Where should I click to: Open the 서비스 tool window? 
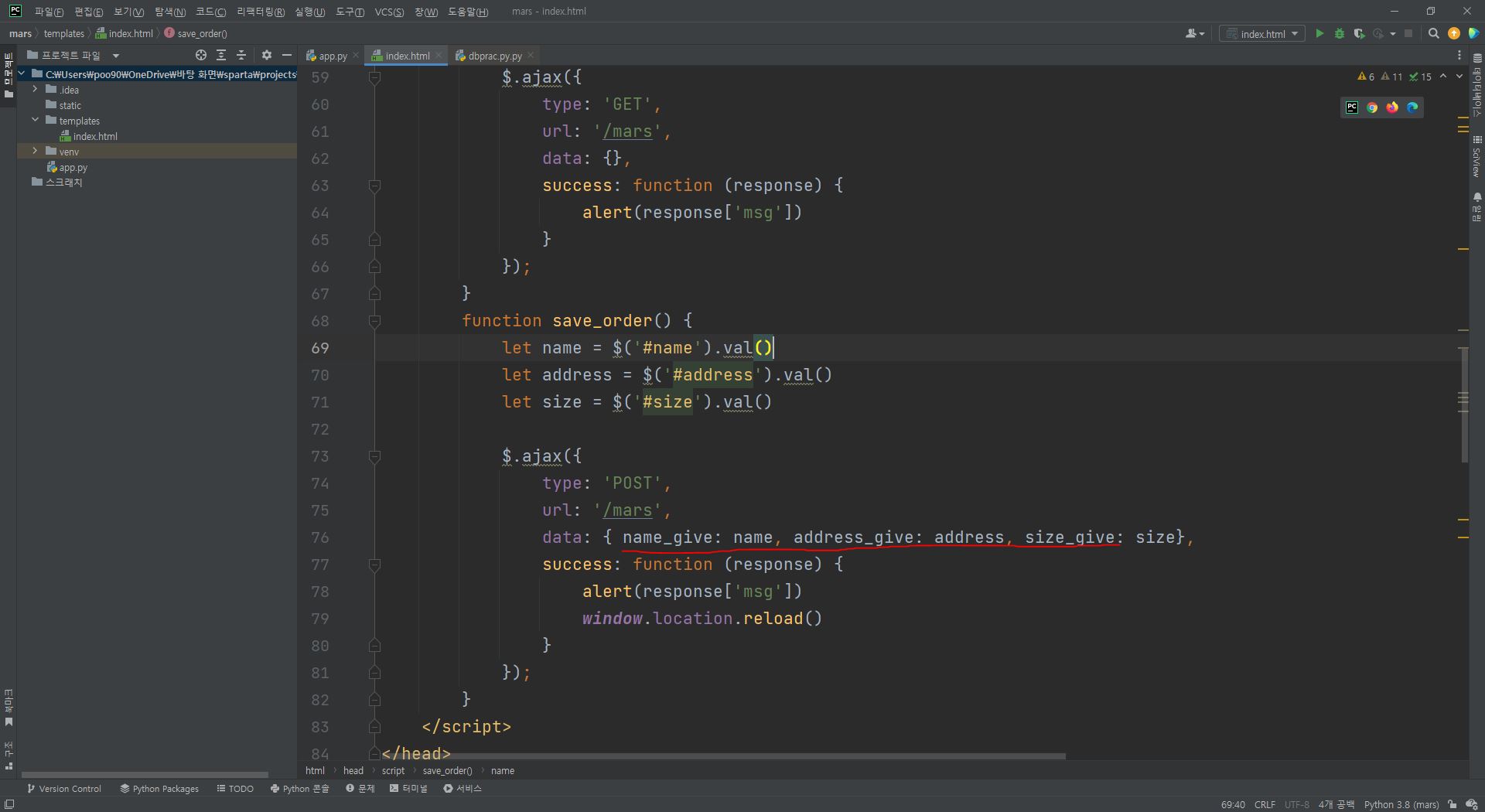pyautogui.click(x=463, y=789)
